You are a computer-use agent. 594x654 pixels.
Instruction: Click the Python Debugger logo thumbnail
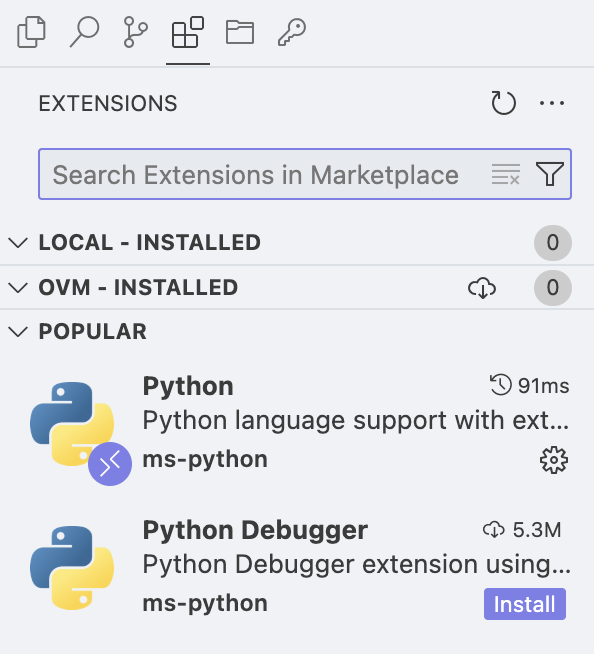[x=72, y=567]
